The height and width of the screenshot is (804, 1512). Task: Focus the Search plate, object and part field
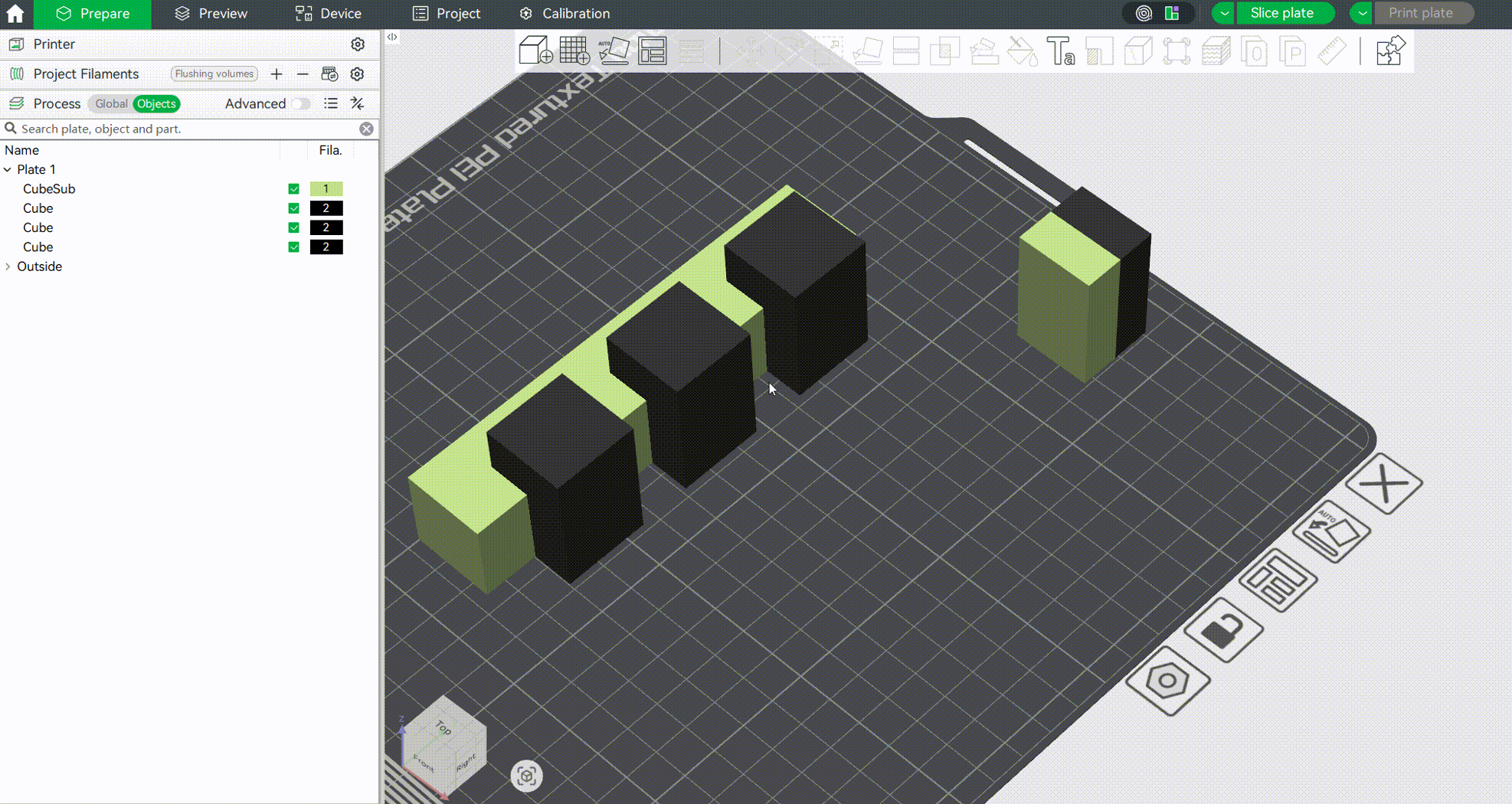tap(188, 129)
